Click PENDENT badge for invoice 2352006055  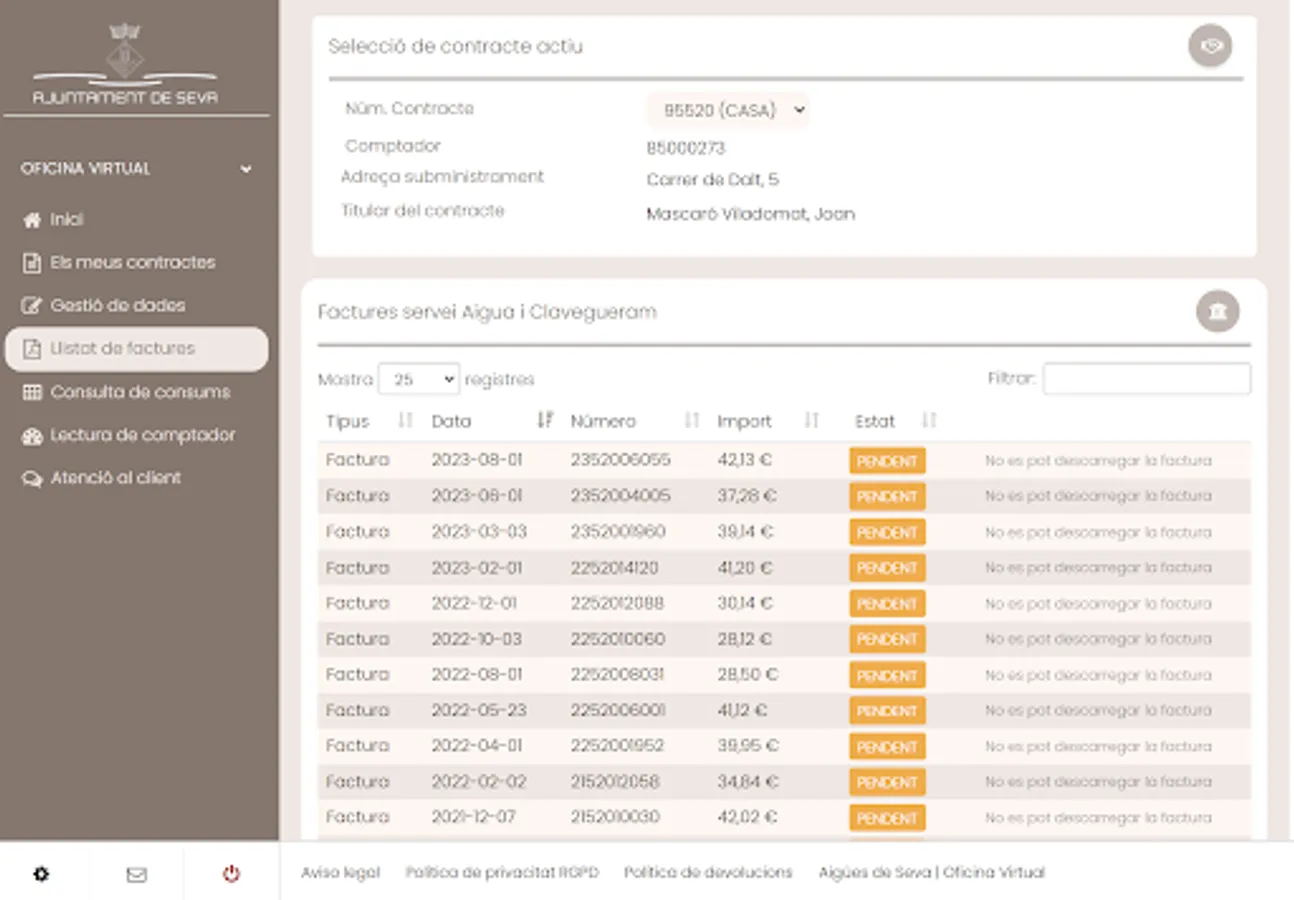pyautogui.click(x=887, y=461)
